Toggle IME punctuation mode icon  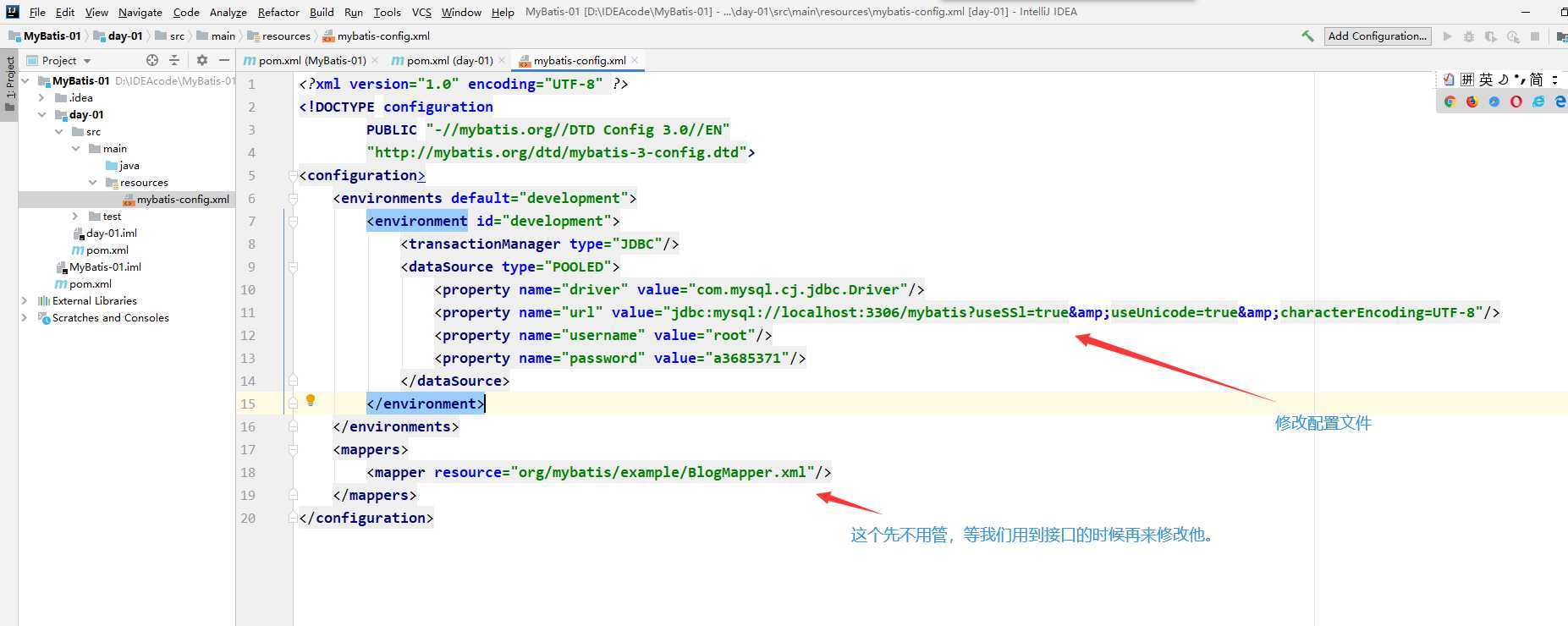tap(1520, 80)
